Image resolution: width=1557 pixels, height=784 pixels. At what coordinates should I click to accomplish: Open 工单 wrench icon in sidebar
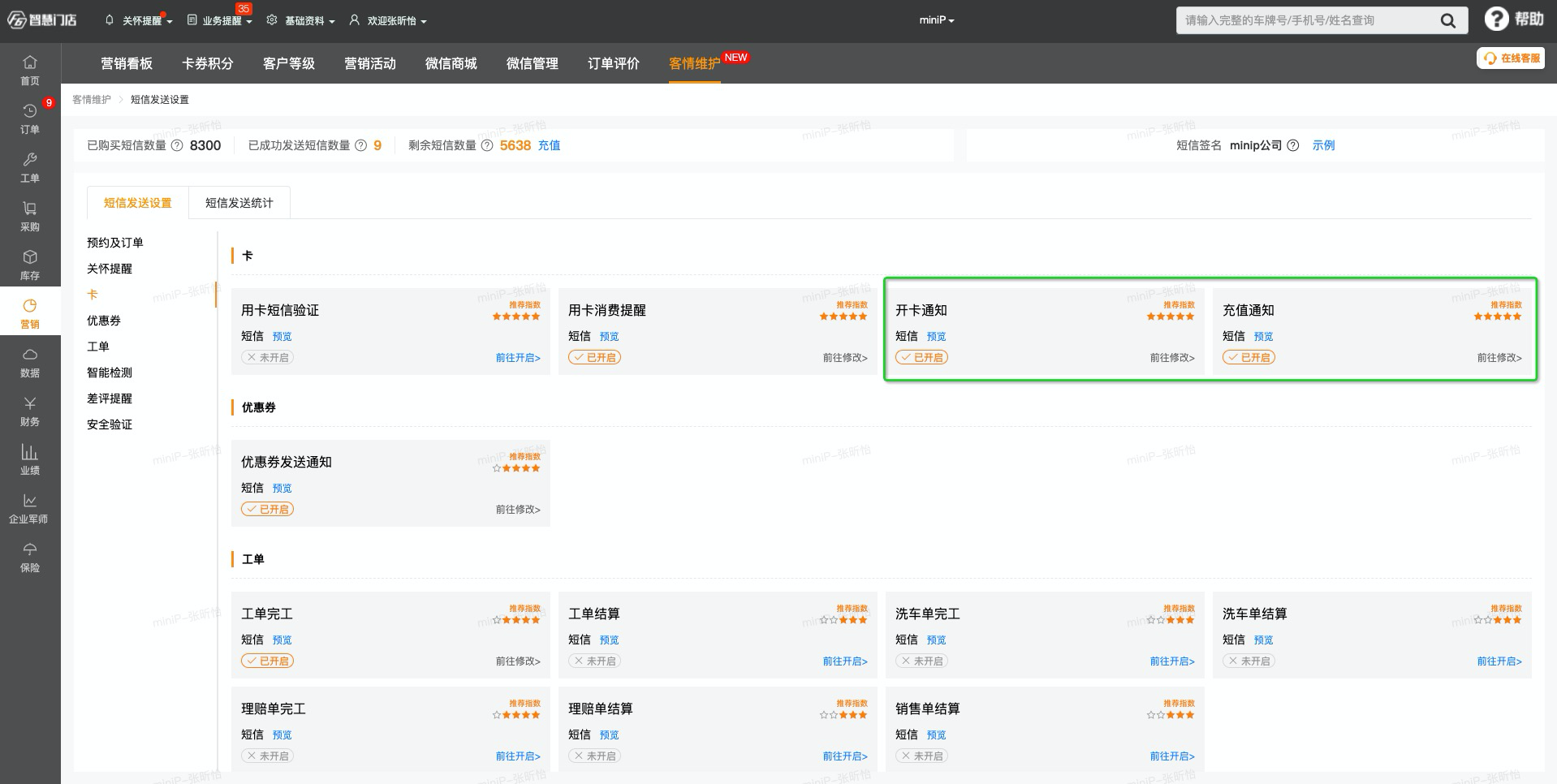pos(30,160)
